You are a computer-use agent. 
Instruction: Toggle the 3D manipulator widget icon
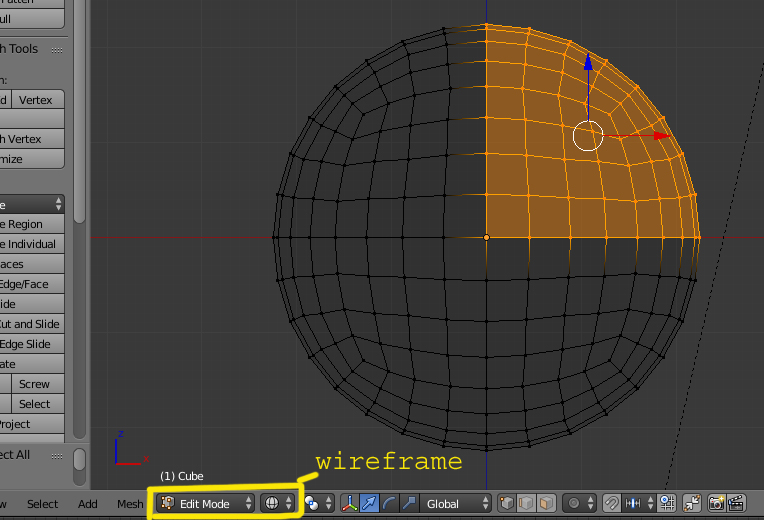(x=351, y=504)
